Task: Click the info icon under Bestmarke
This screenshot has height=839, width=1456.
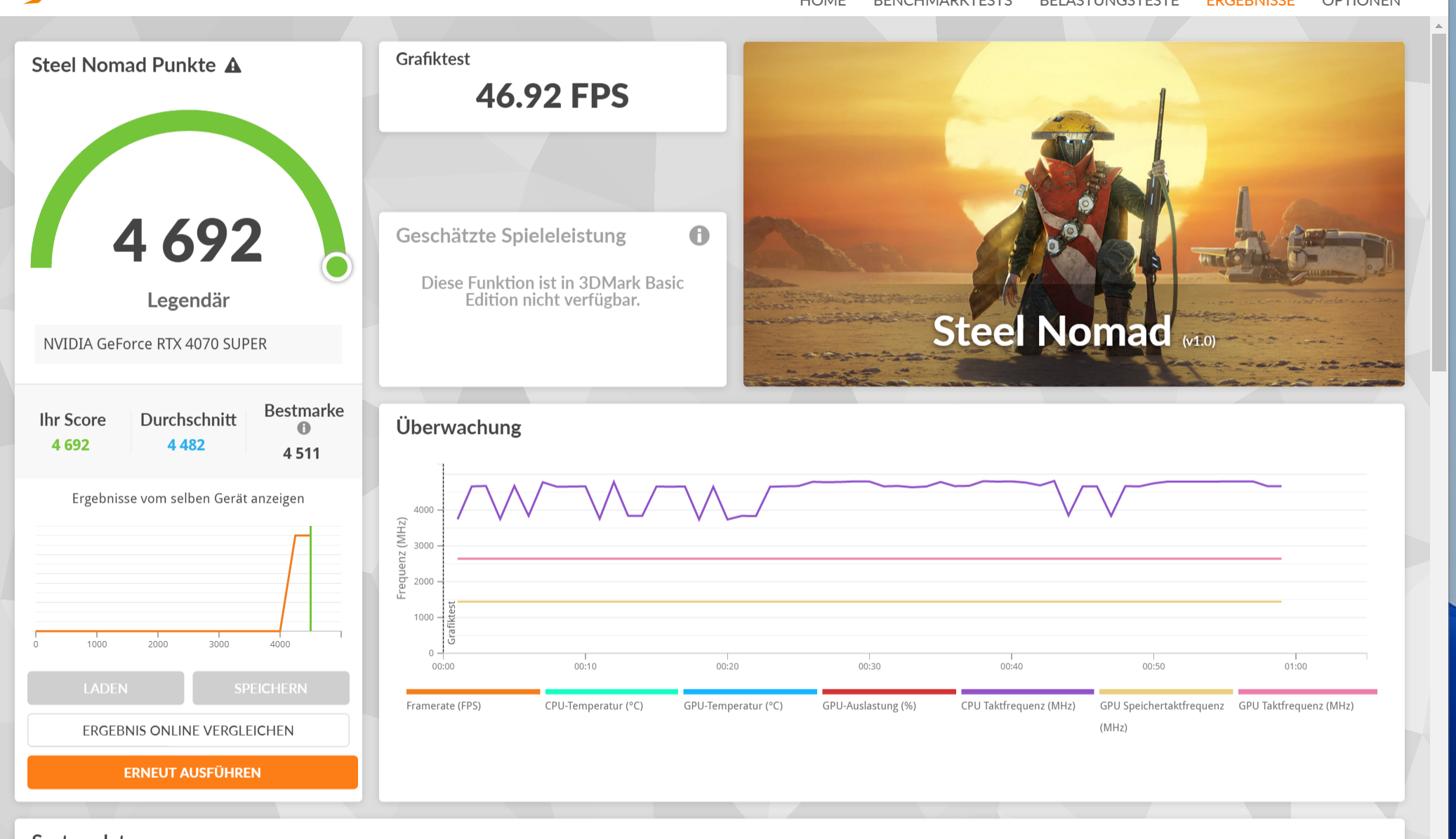Action: [303, 428]
